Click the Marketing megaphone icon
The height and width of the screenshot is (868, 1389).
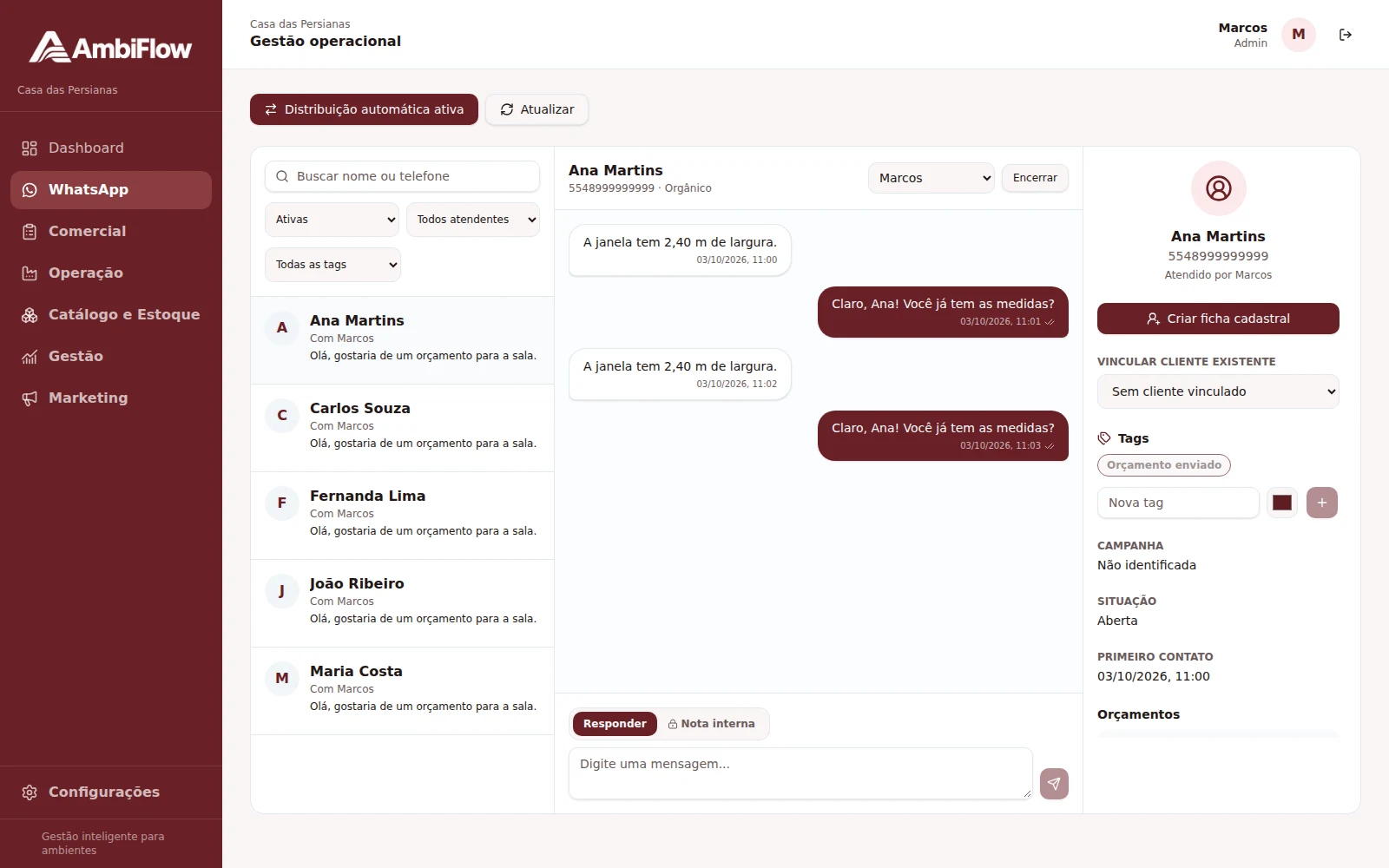tap(30, 398)
